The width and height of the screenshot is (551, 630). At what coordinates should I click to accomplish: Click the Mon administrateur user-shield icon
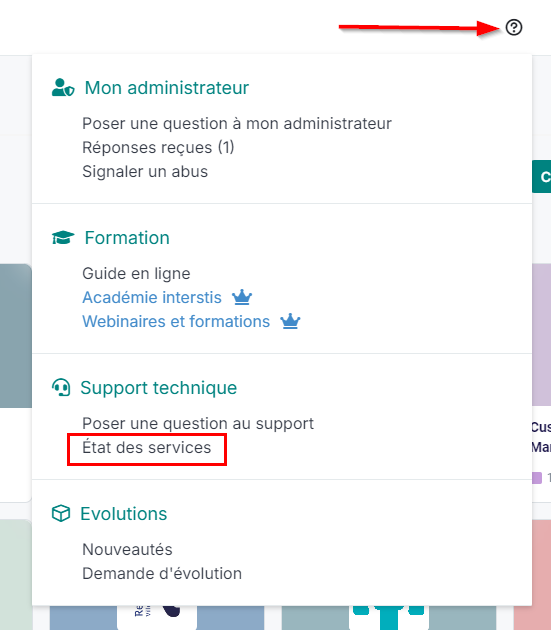point(63,88)
